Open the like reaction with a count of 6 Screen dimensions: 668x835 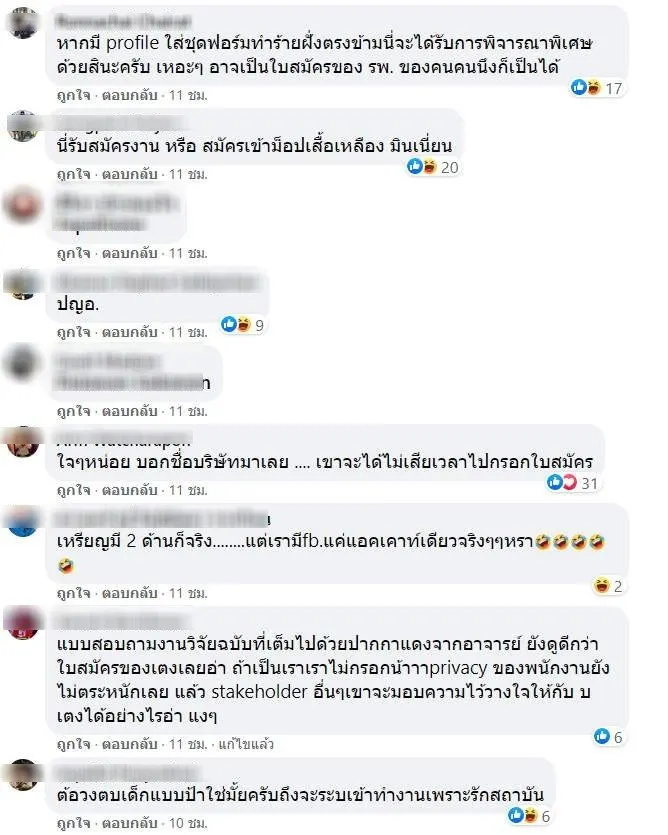[608, 737]
